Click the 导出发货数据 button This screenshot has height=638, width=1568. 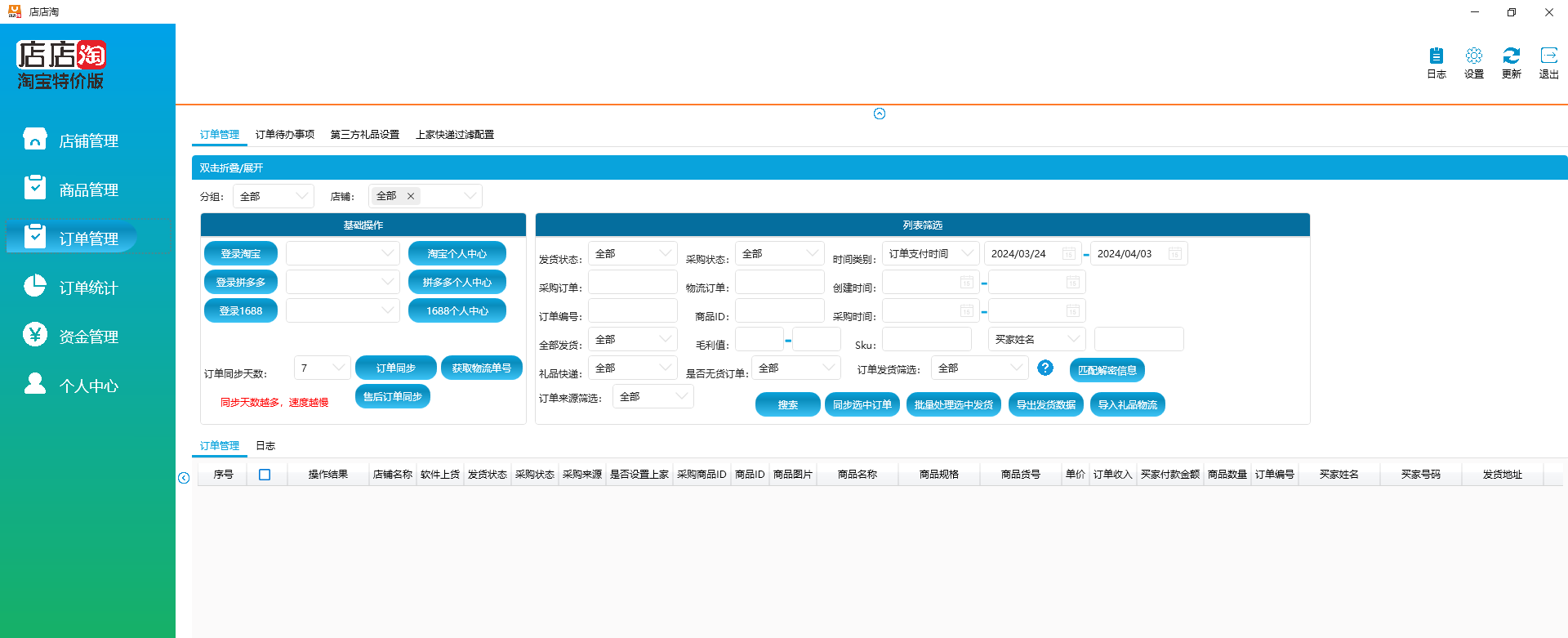[x=1046, y=404]
